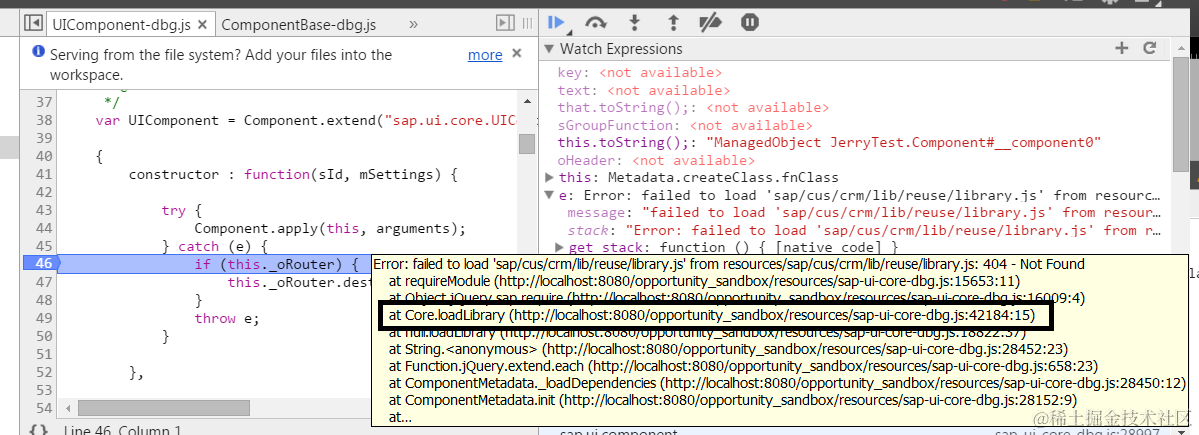Select 'sGroupFunction' watch expression
This screenshot has width=1199, height=435.
[x=684, y=125]
